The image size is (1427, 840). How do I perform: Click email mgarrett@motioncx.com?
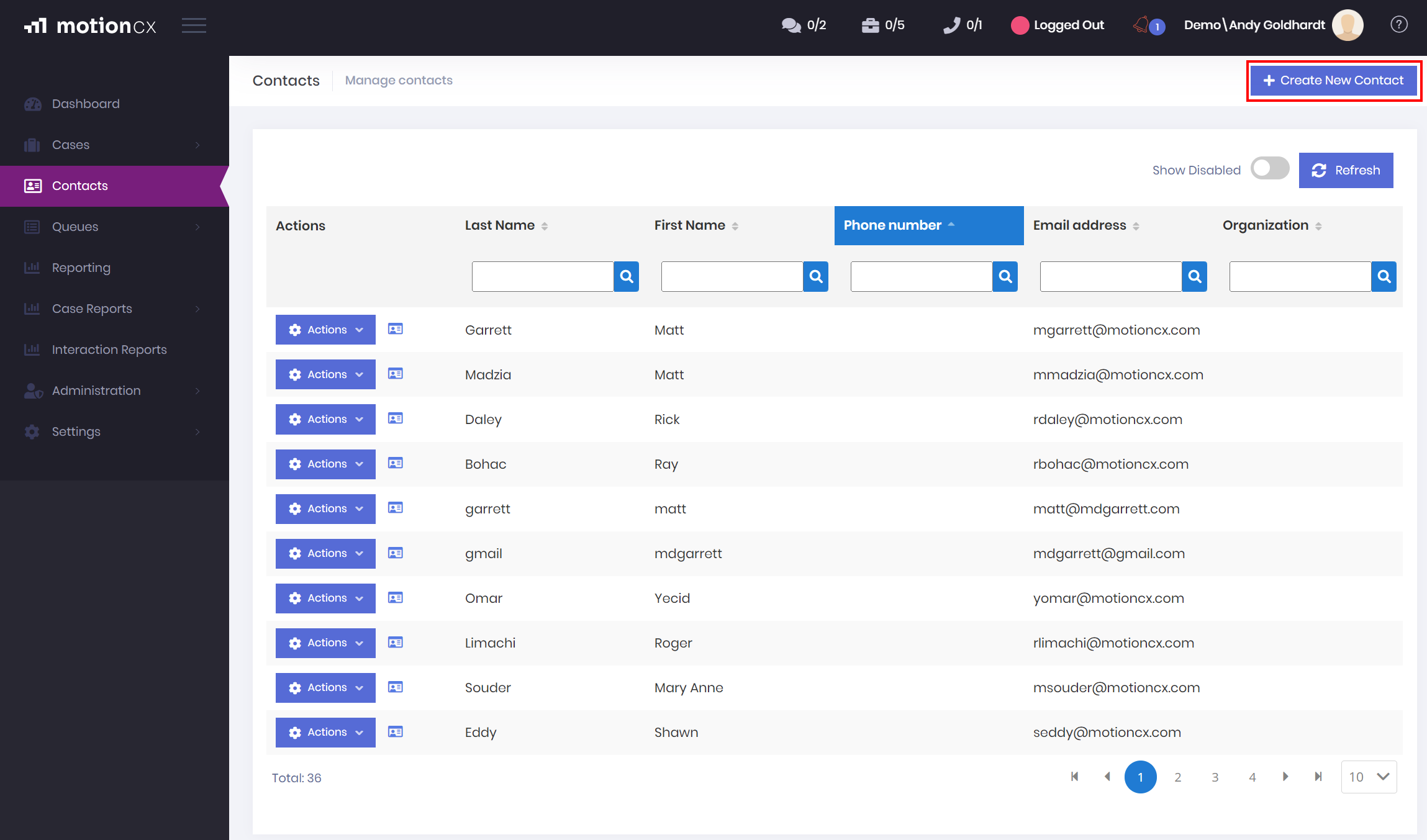(1117, 330)
